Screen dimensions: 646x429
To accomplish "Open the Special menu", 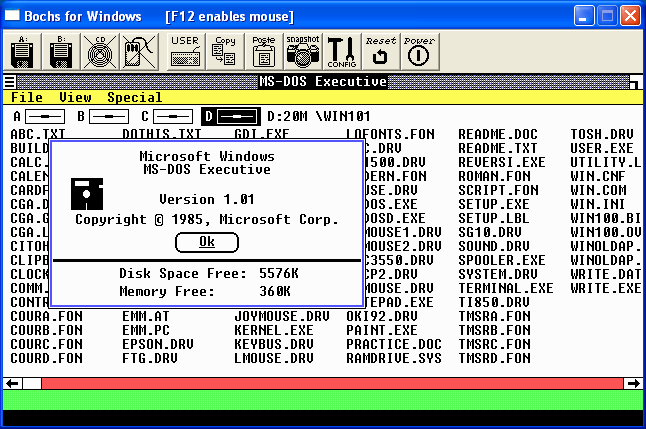I will pyautogui.click(x=134, y=97).
